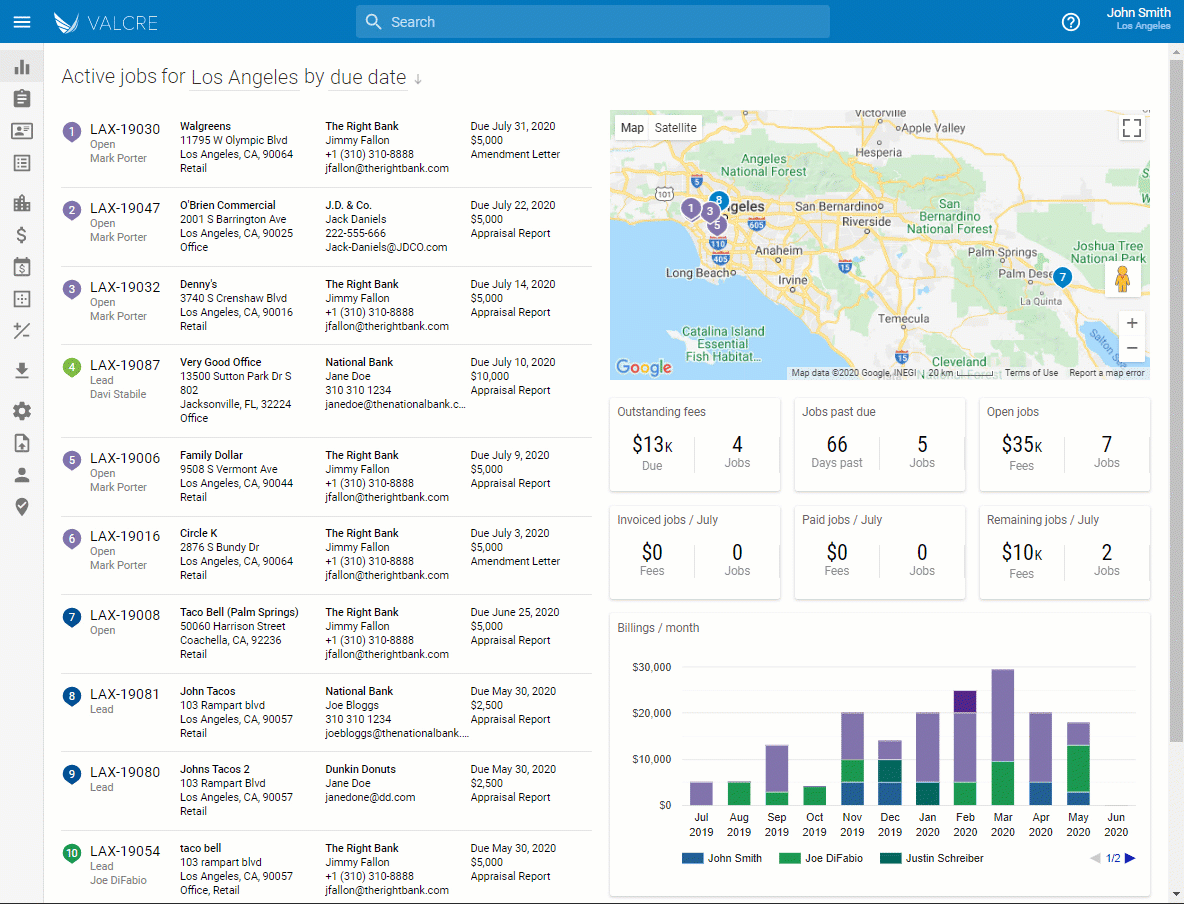Image resolution: width=1184 pixels, height=904 pixels.
Task: Click the help question mark icon
Action: pos(1070,22)
